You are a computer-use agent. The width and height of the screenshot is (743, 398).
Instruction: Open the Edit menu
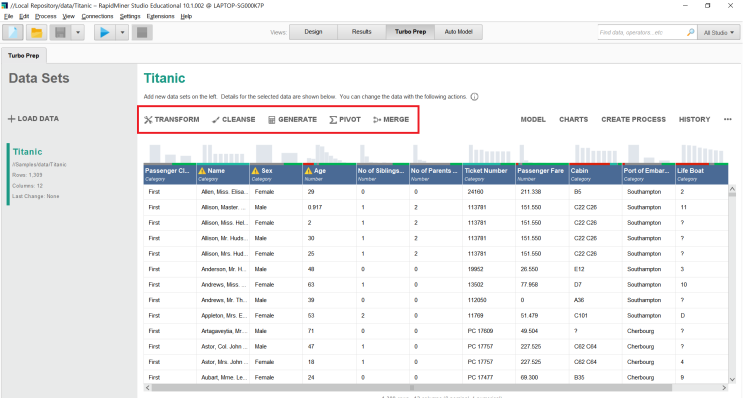point(24,16)
